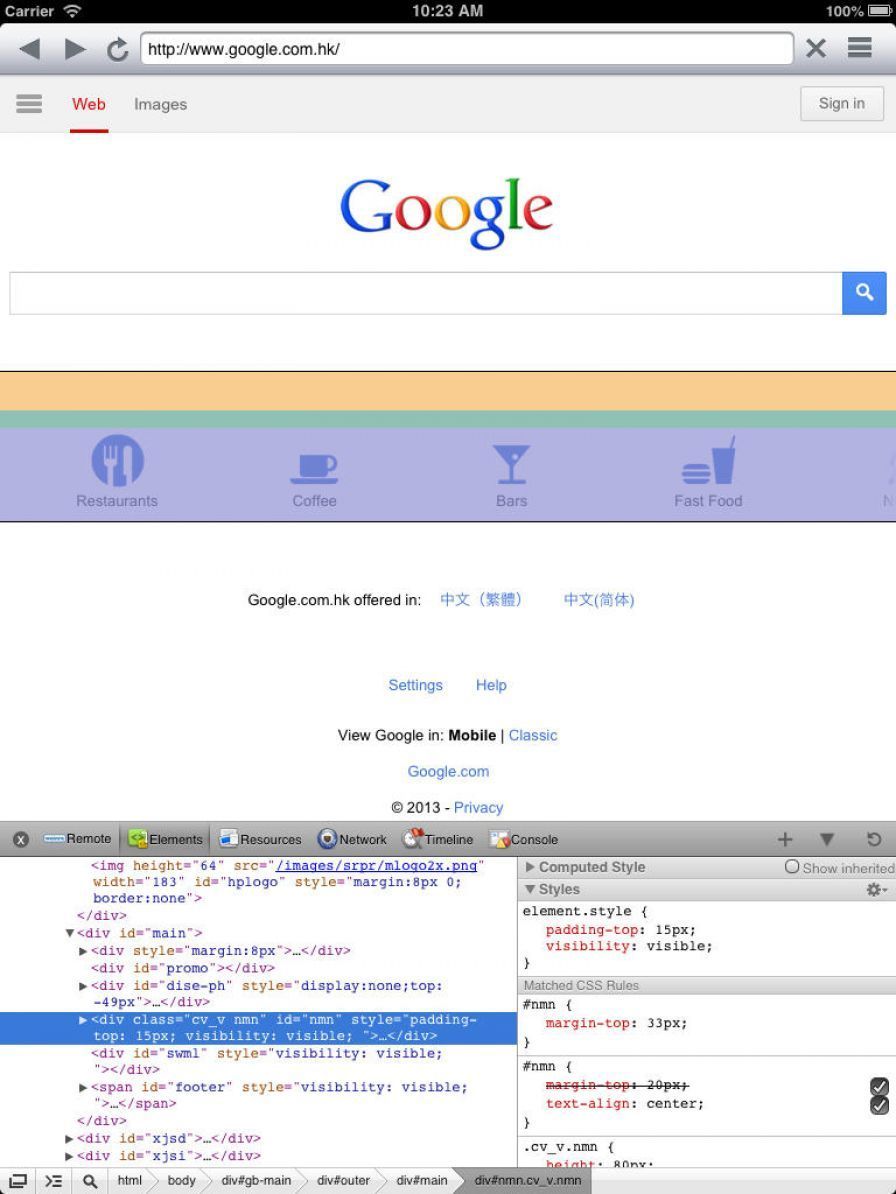Tap the Restaurants icon

coord(117,462)
